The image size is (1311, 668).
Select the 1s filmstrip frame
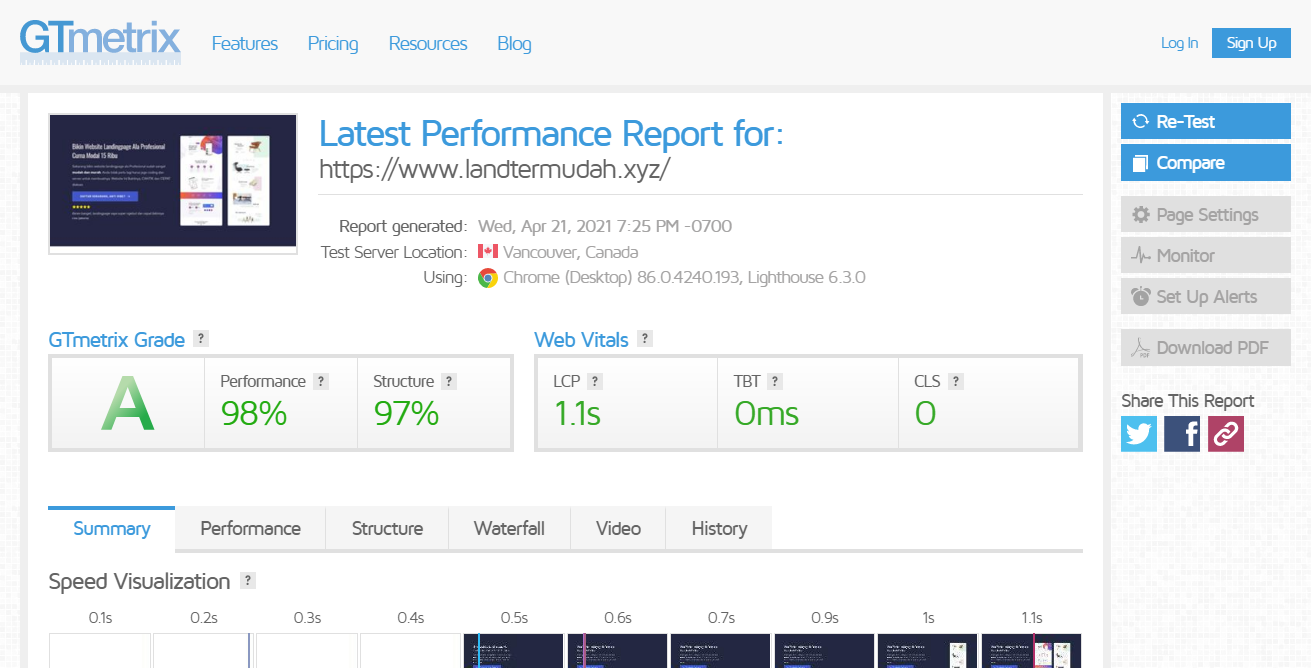[x=928, y=650]
